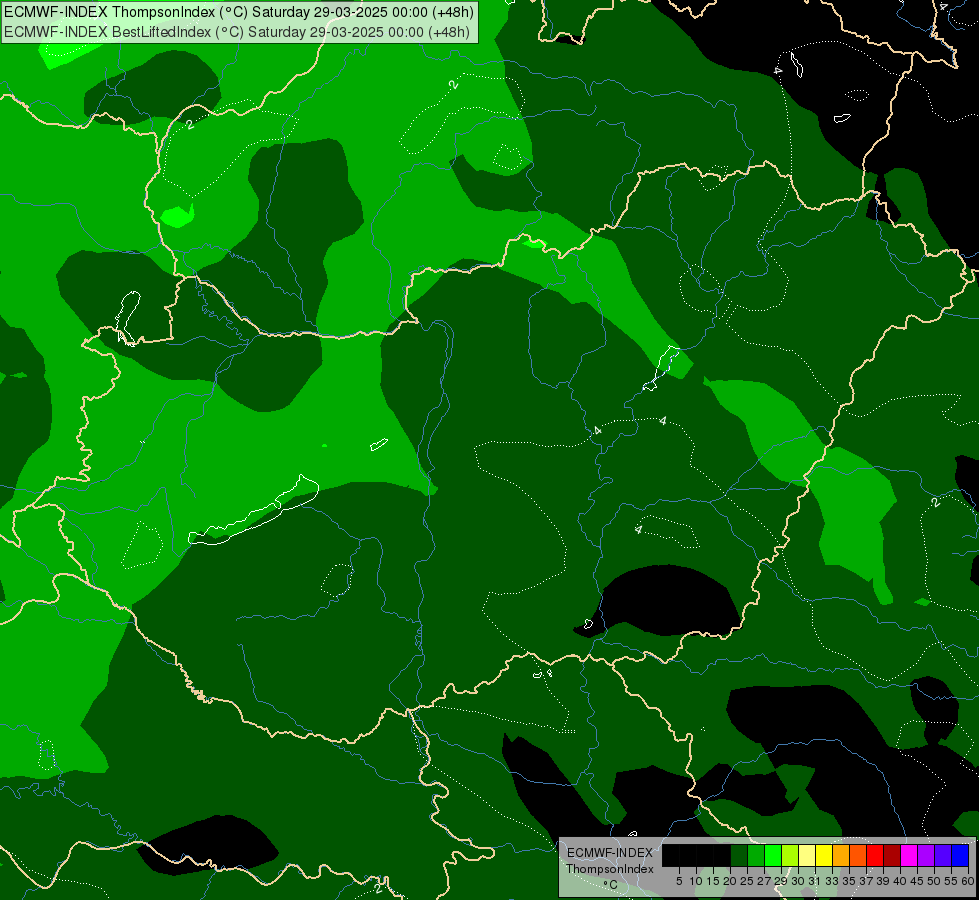
Task: Click the legend tick value 27
Action: click(764, 881)
